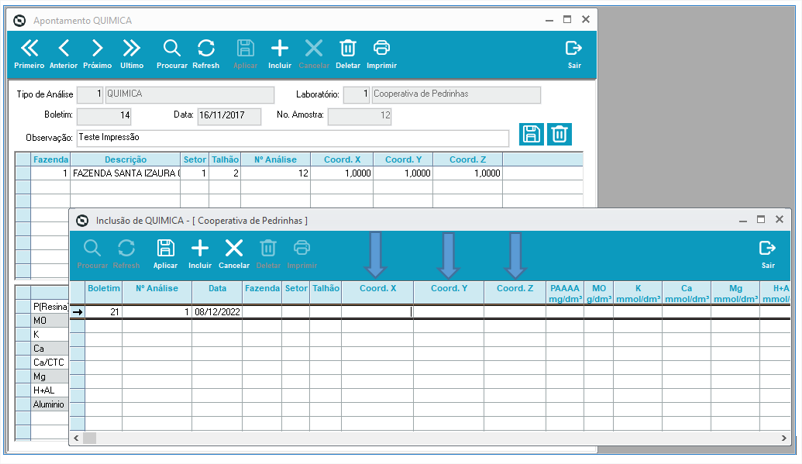
Task: Click Imprimir in Inclusão de QUIMICA toolbar
Action: tap(302, 254)
